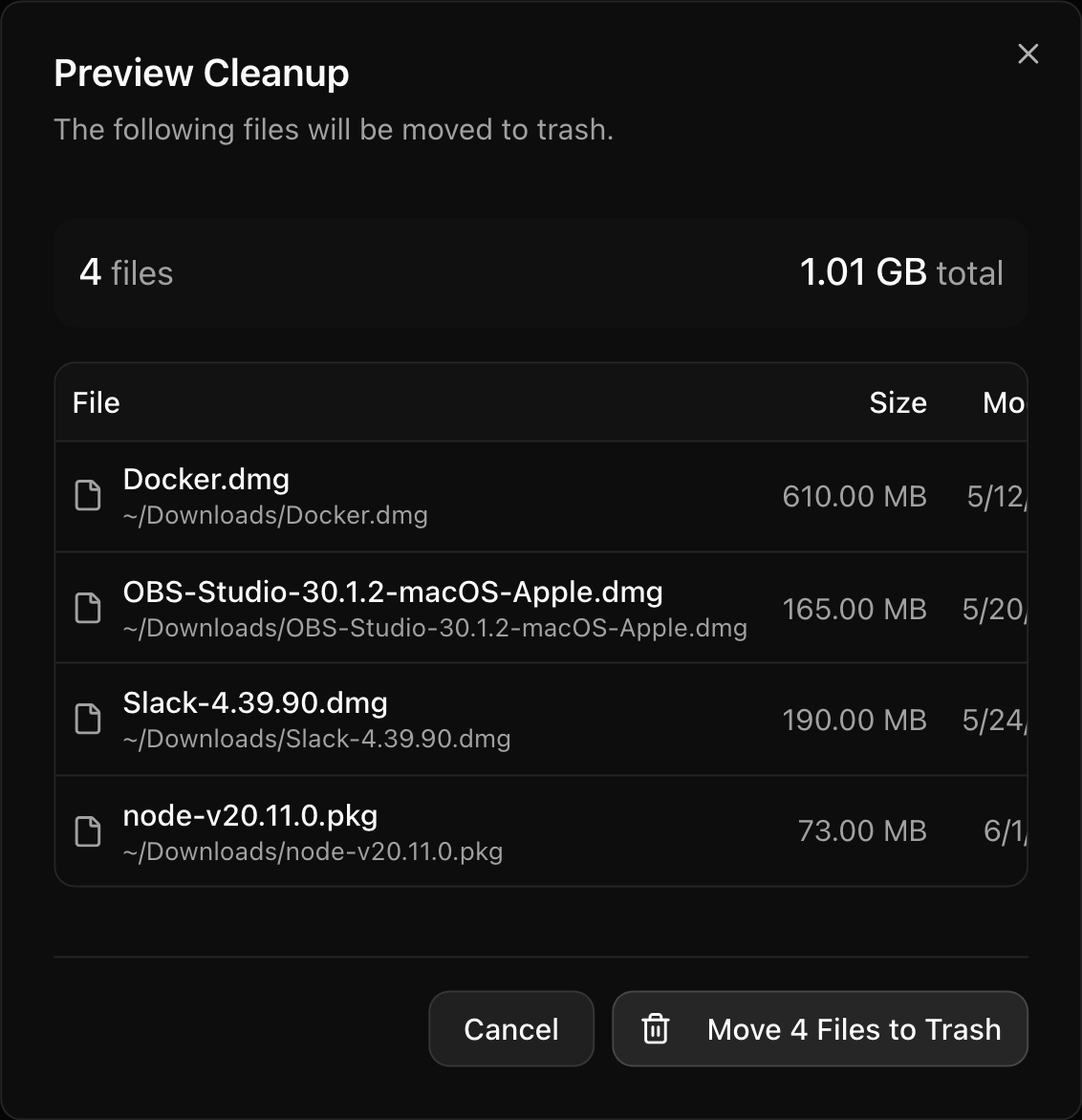Click the 5/24 modified date
Image resolution: width=1082 pixels, height=1120 pixels.
click(x=994, y=720)
